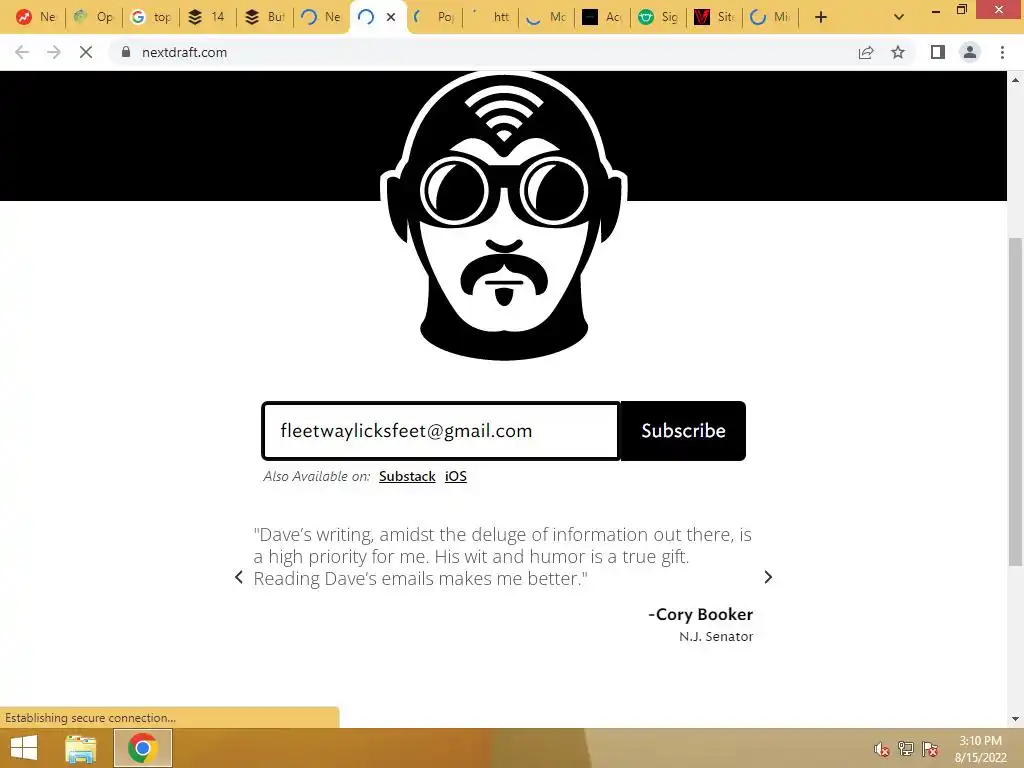
Task: Go back to the previous page
Action: (x=22, y=52)
